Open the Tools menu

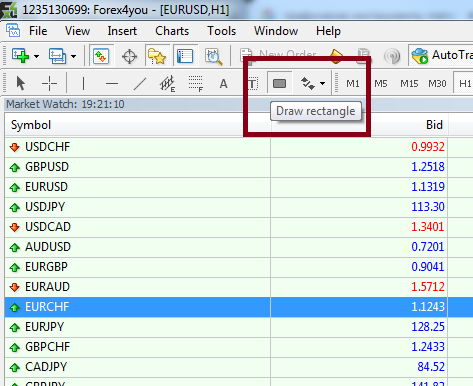[221, 31]
